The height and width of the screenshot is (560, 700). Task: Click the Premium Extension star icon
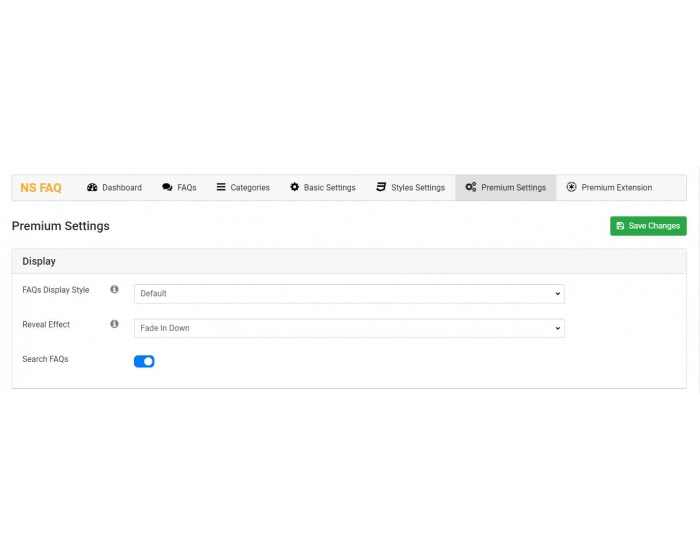pyautogui.click(x=571, y=188)
